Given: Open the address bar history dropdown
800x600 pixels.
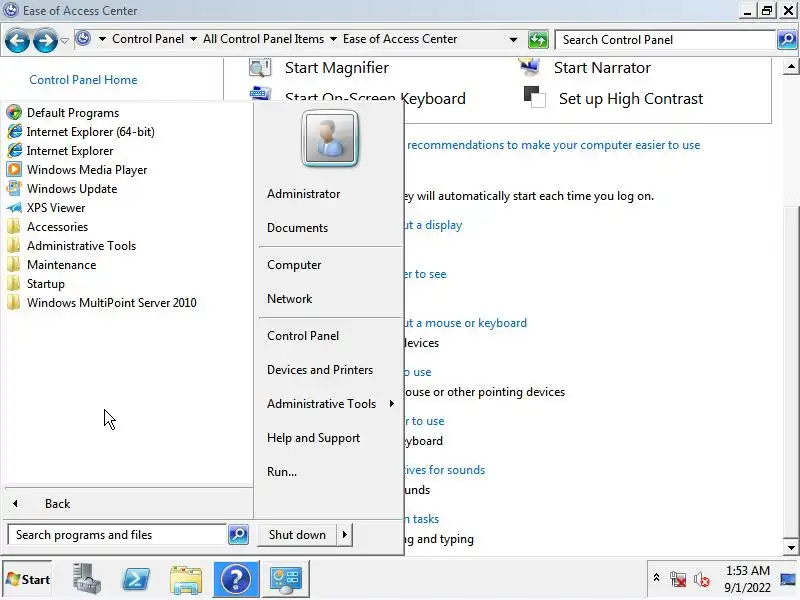Looking at the screenshot, I should [x=513, y=39].
